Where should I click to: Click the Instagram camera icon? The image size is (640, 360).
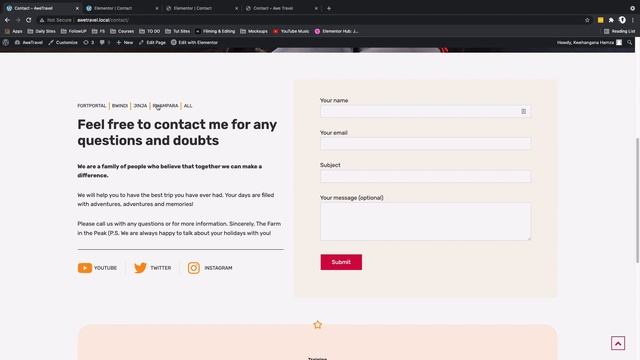(194, 268)
